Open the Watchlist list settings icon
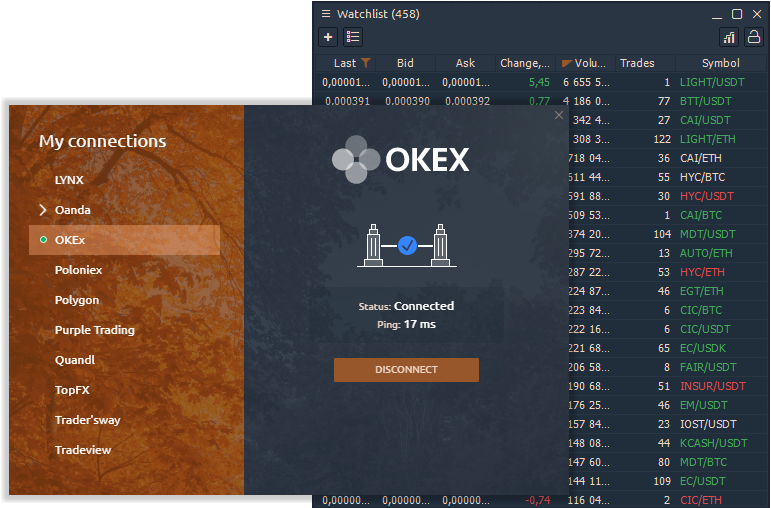The image size is (771, 508). (353, 37)
